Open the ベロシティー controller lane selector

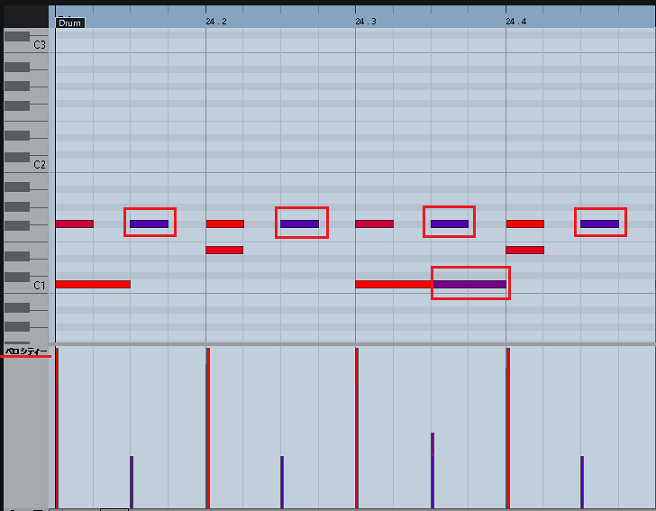point(26,351)
